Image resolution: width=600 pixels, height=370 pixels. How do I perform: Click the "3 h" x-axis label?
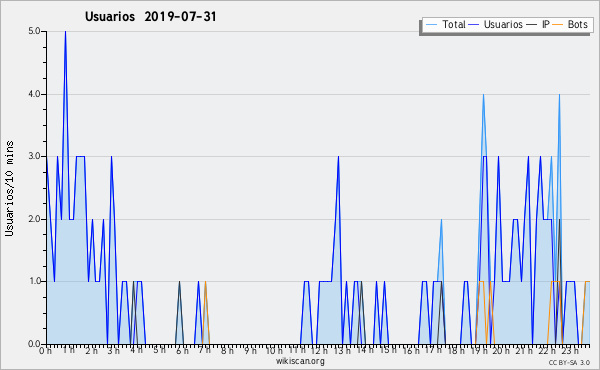tap(114, 350)
